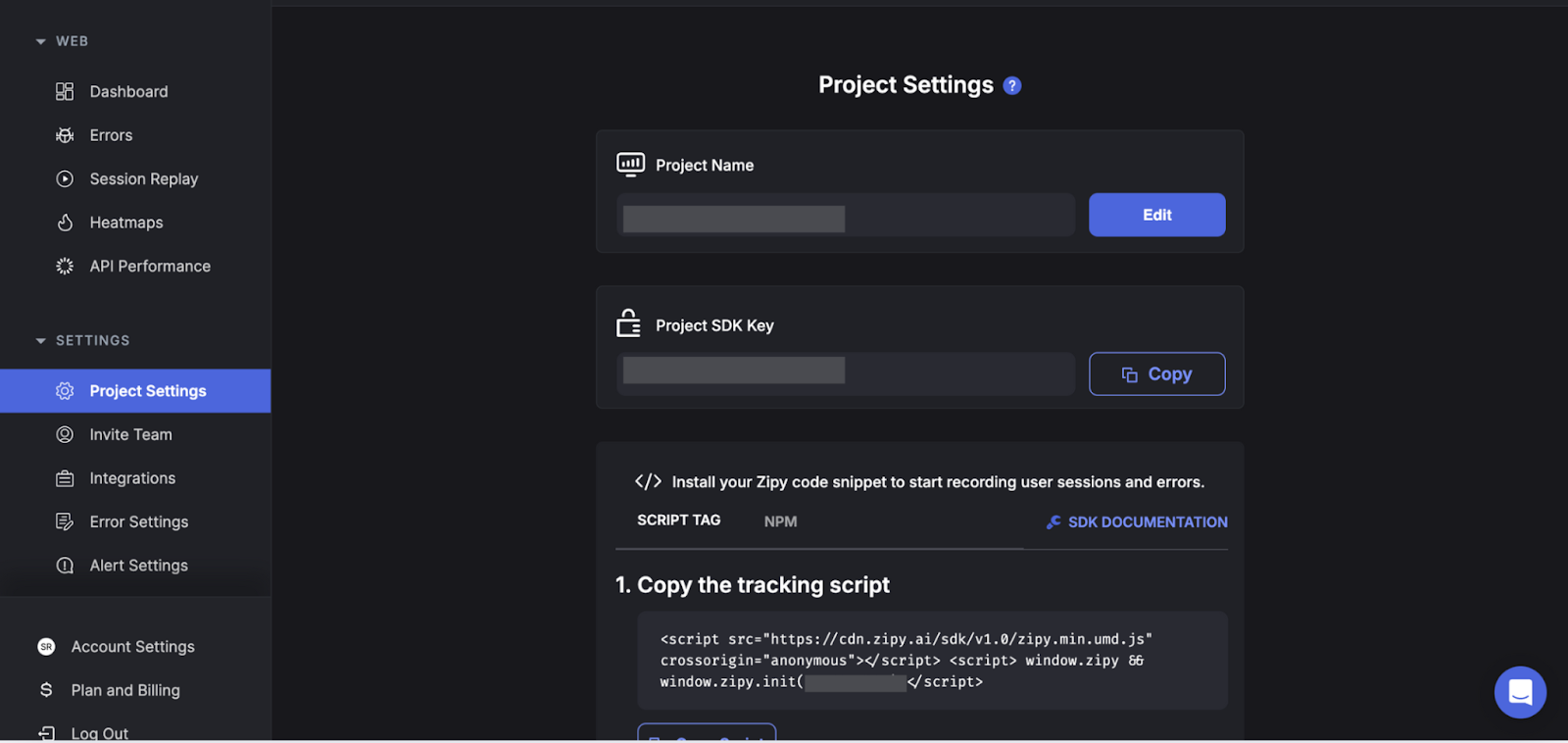This screenshot has width=1568, height=743.
Task: Click the Project SDK Key lock icon
Action: point(628,322)
